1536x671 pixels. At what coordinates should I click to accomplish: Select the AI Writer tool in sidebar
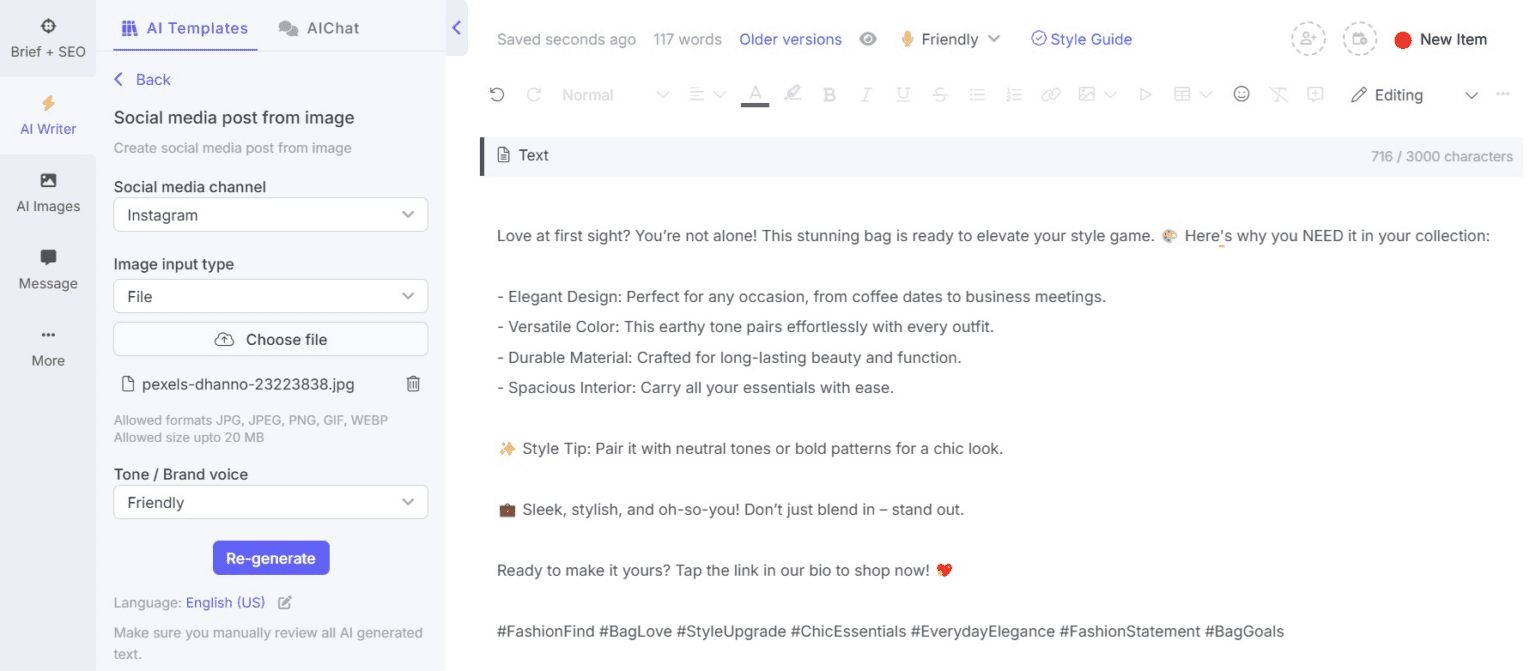[47, 113]
